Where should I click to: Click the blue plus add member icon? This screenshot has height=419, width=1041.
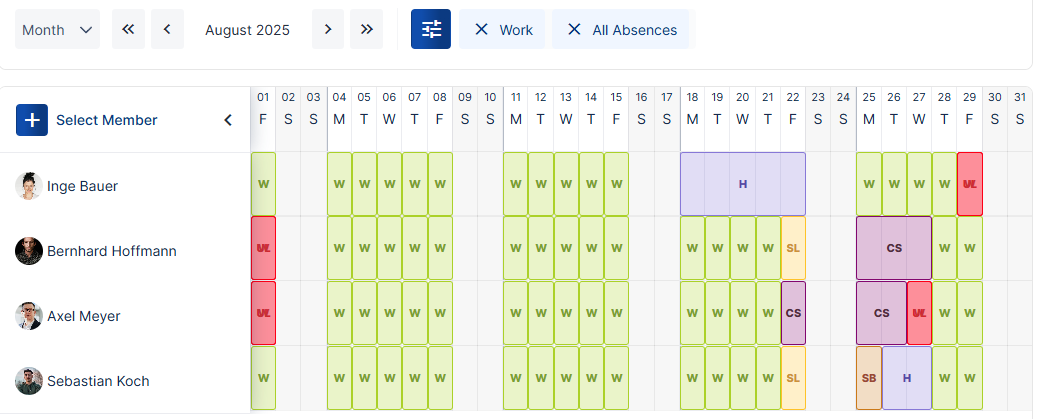[x=32, y=120]
